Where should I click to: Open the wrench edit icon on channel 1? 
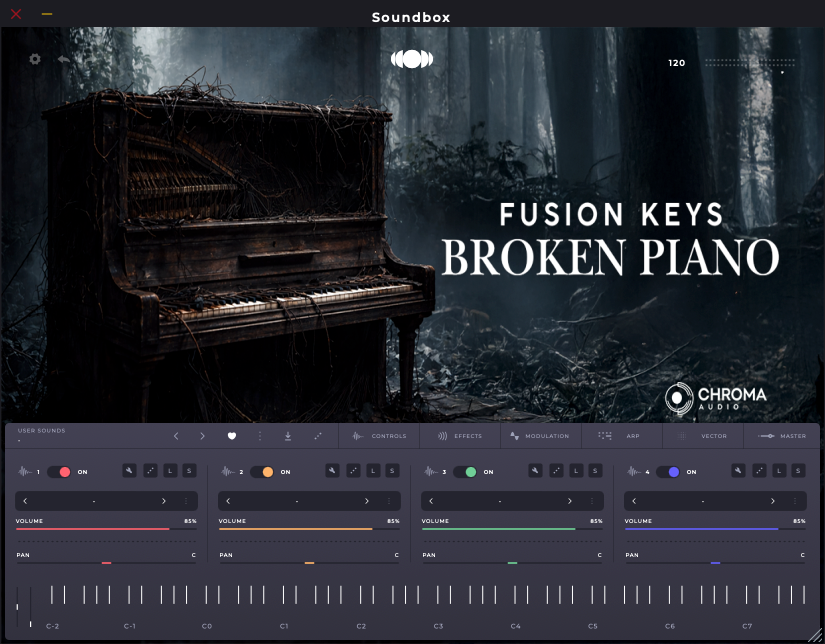pos(129,468)
